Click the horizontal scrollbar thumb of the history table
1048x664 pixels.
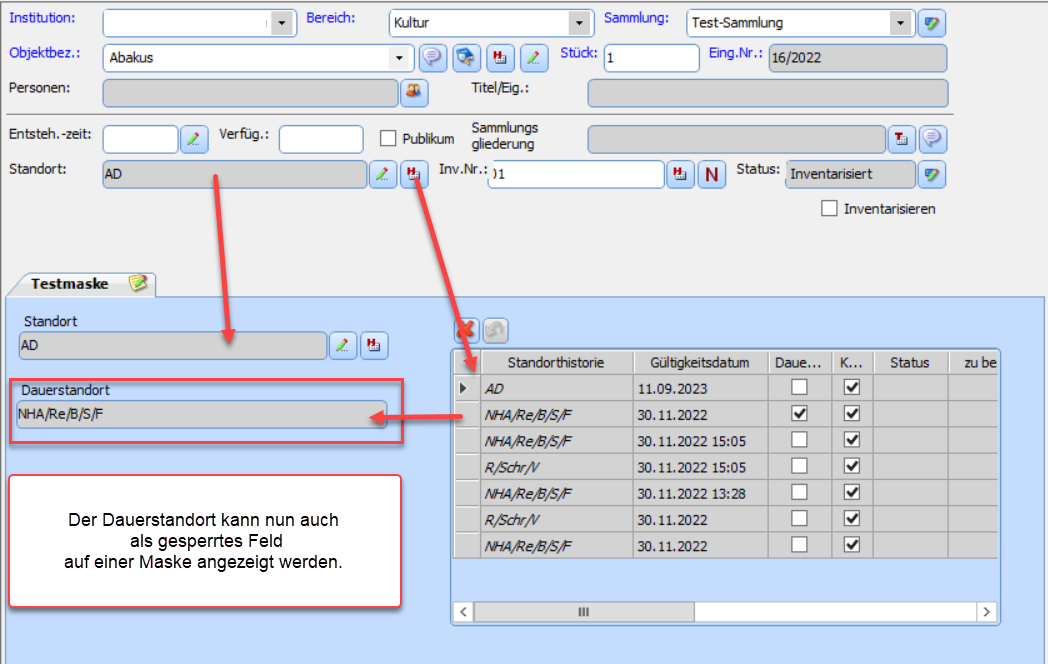[584, 612]
